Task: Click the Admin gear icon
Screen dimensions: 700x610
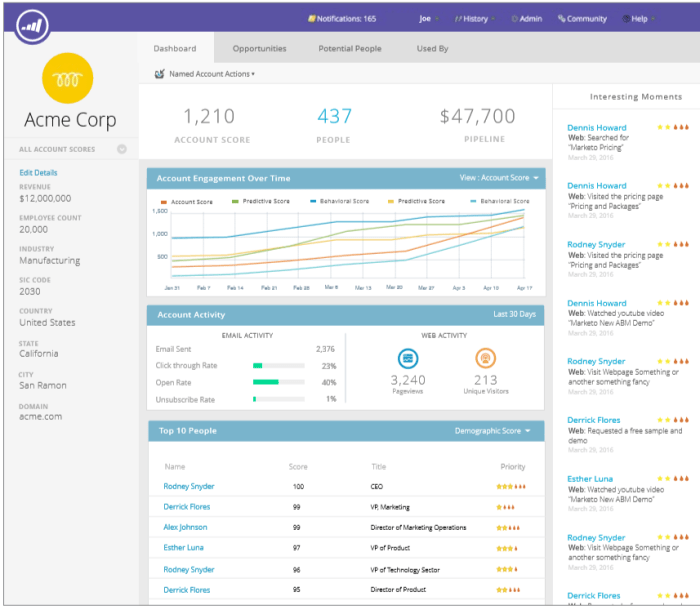Action: pos(514,18)
